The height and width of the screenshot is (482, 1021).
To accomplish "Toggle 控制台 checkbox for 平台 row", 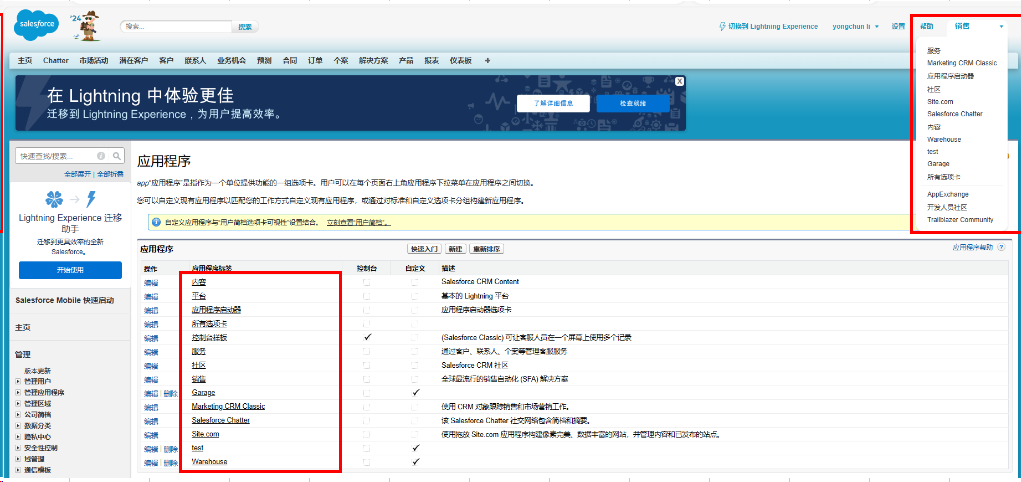I will click(367, 296).
